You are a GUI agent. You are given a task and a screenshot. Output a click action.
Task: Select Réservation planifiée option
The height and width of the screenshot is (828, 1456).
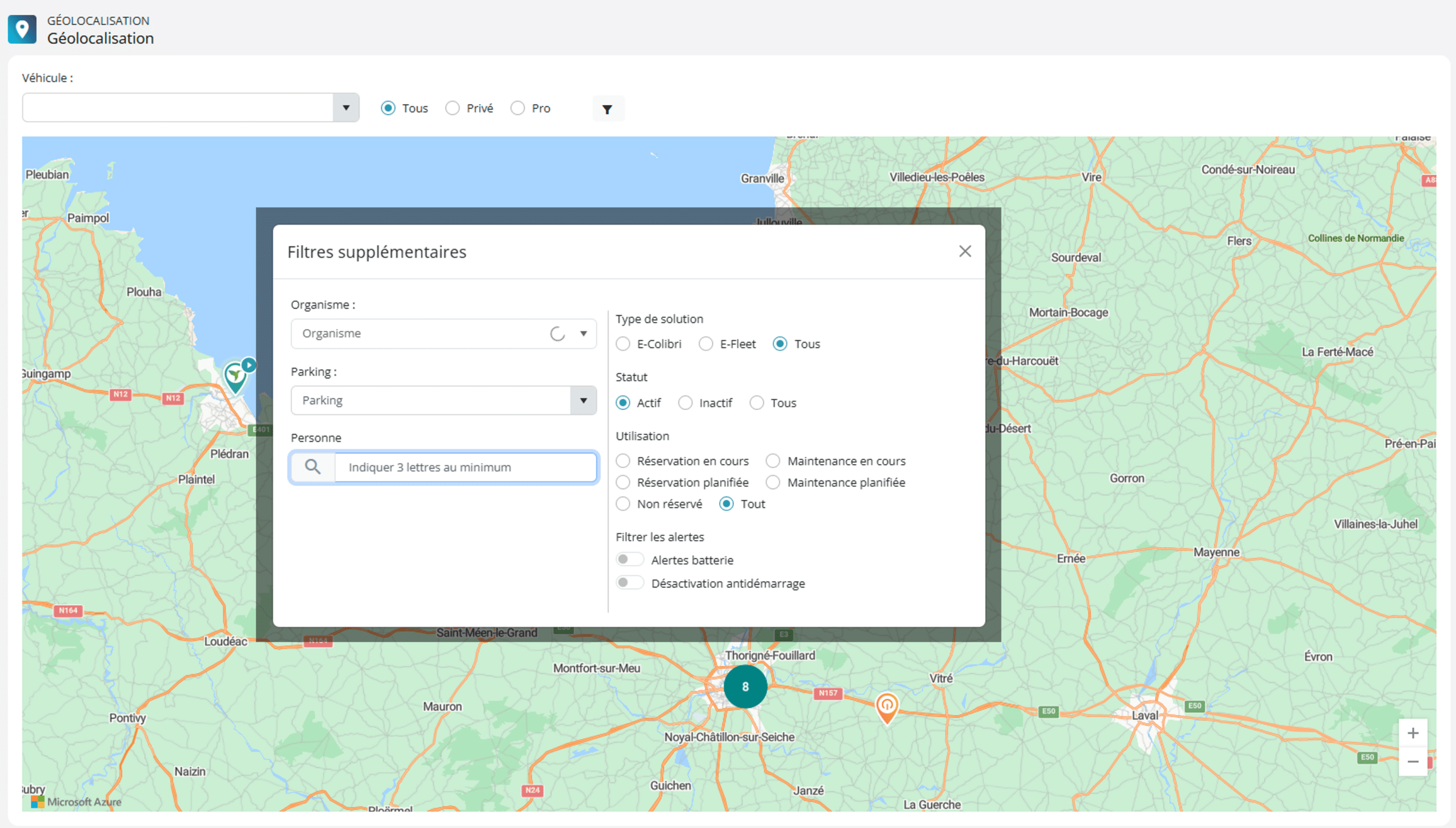(x=623, y=483)
